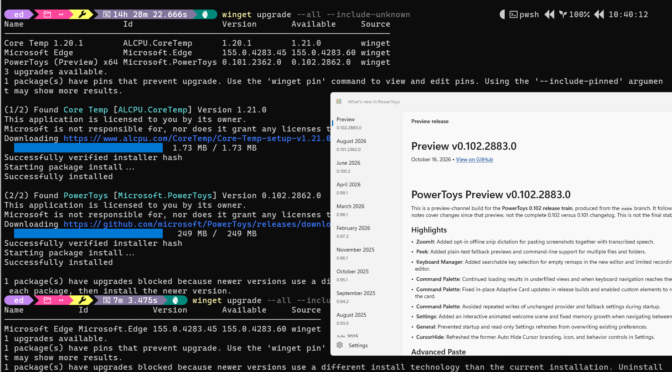The width and height of the screenshot is (672, 372).
Task: Click the "General: Prevented startup" bullet
Action: coord(531,327)
